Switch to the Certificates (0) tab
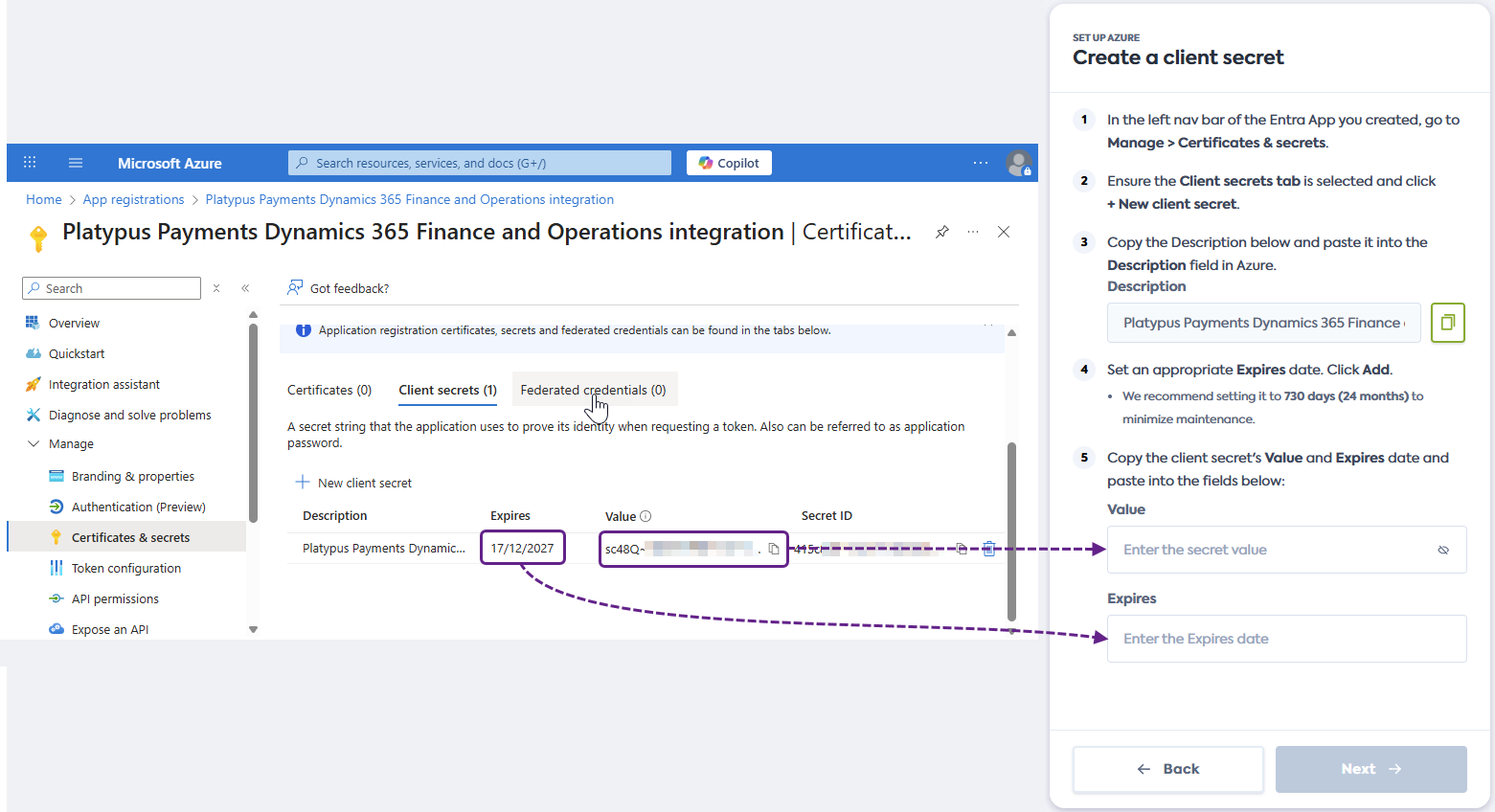The width and height of the screenshot is (1495, 812). click(x=329, y=390)
